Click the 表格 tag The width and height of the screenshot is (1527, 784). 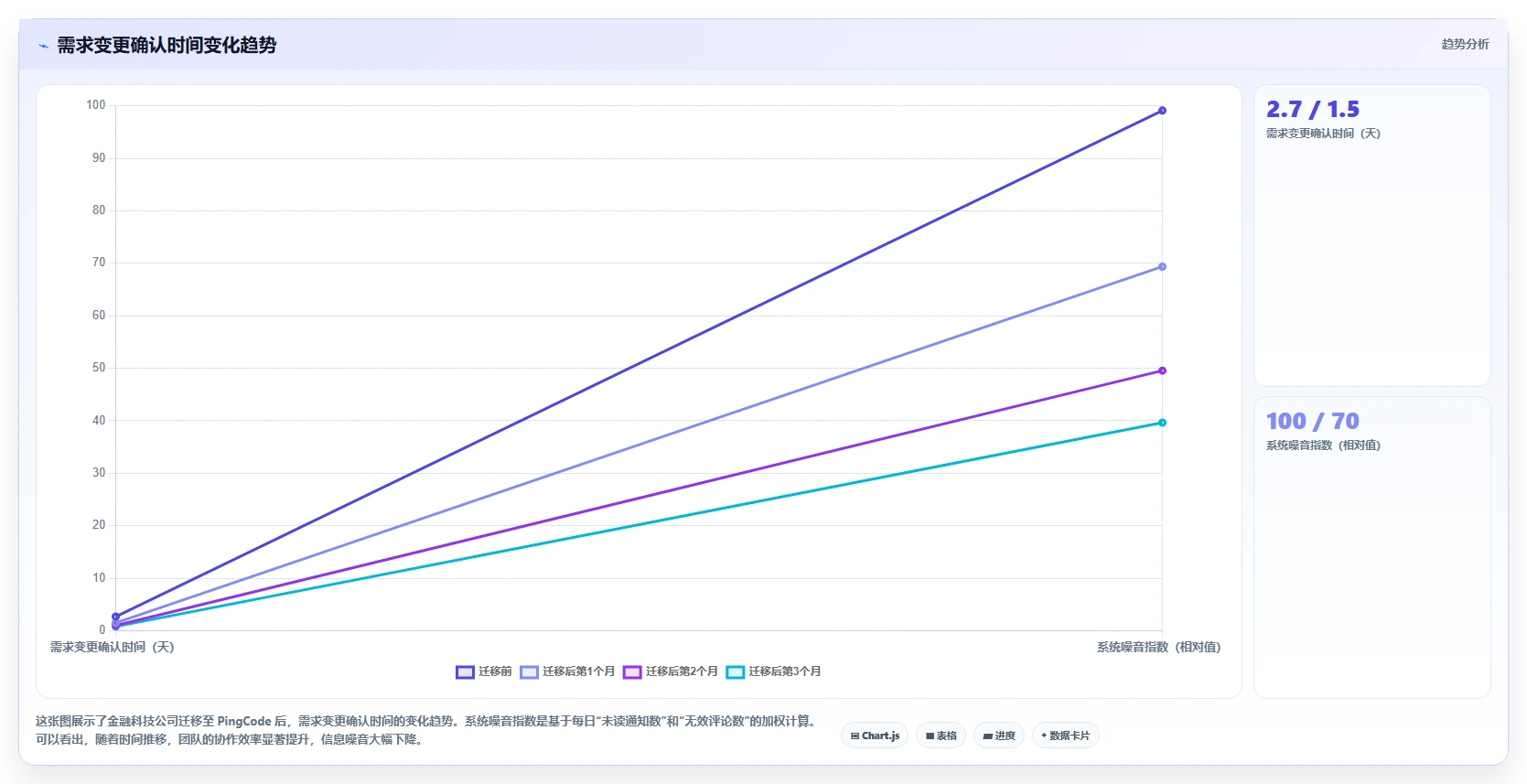tap(941, 736)
